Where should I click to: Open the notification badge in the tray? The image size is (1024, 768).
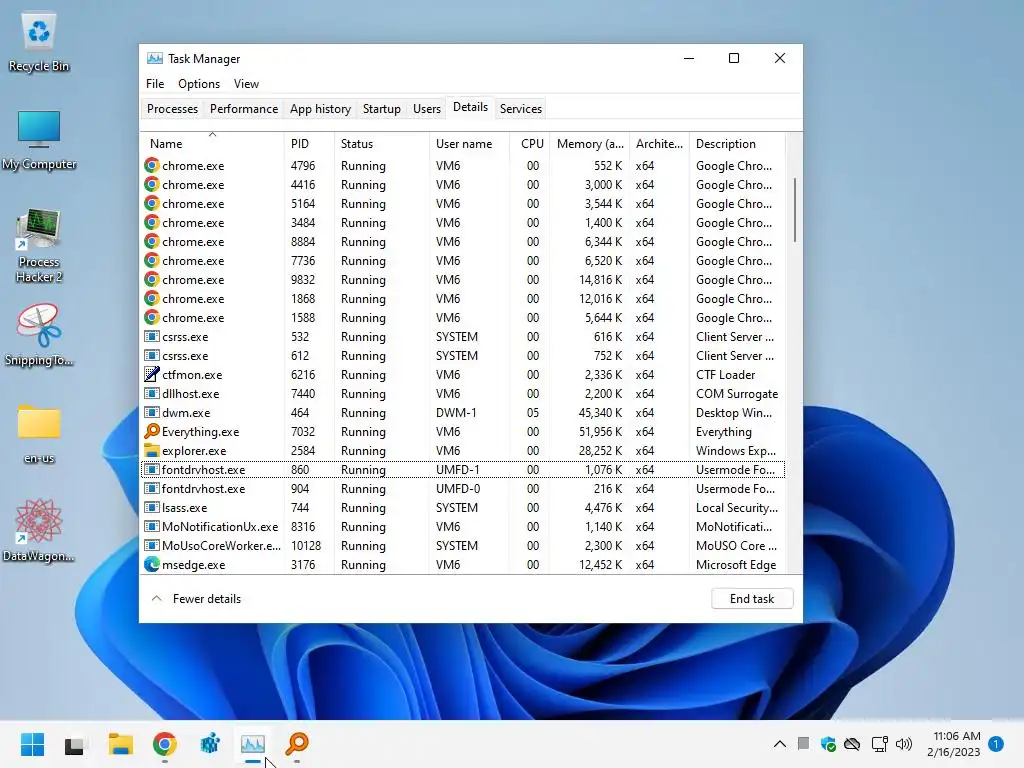996,744
